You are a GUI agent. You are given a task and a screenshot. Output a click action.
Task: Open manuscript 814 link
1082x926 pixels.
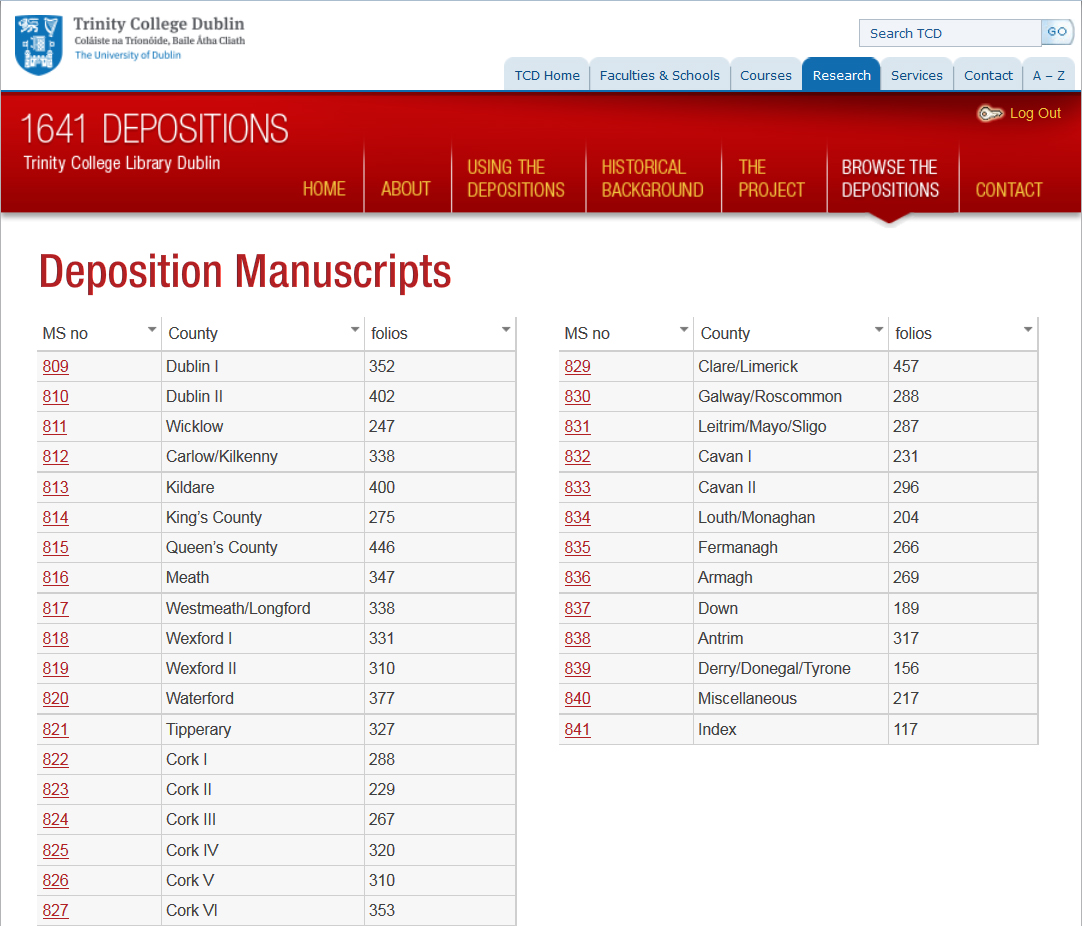pyautogui.click(x=55, y=518)
